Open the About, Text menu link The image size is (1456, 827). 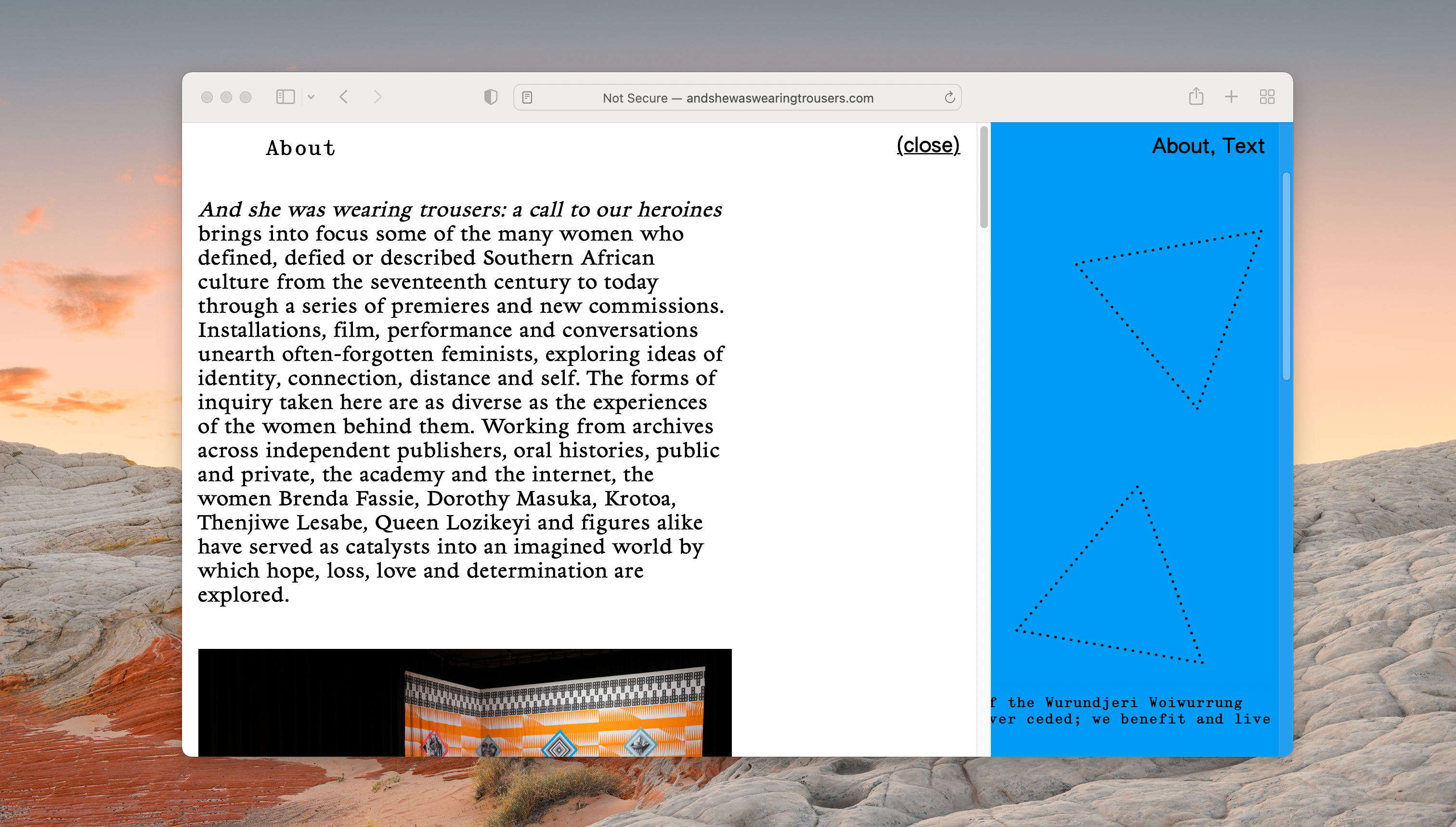coord(1208,146)
